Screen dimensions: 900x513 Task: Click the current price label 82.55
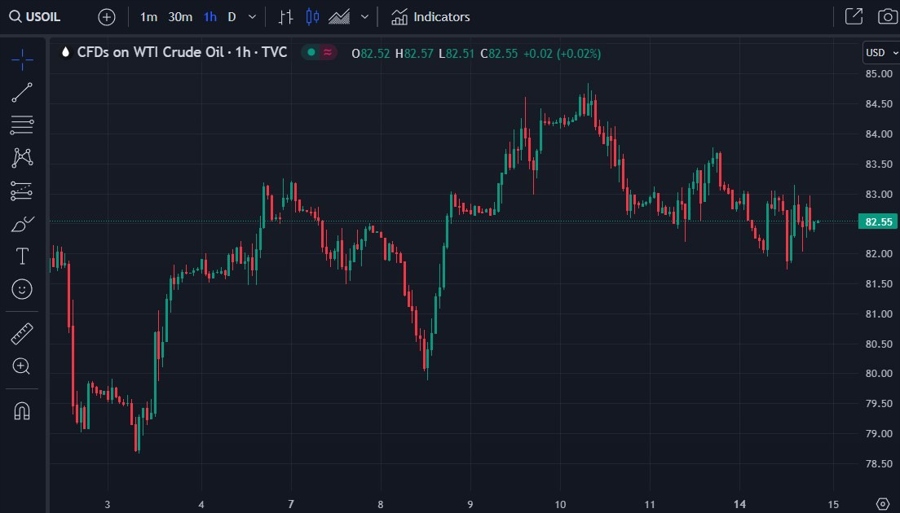click(x=878, y=221)
